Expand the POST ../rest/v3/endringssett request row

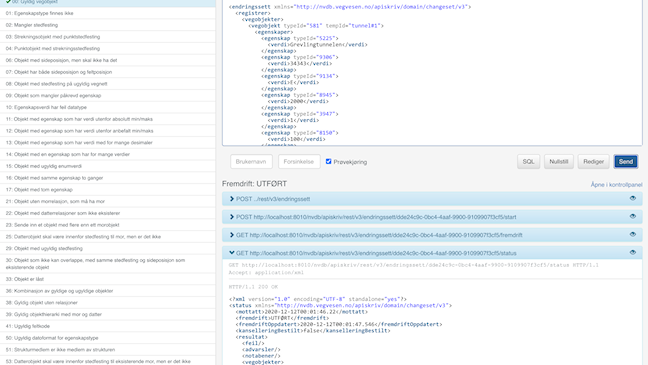[x=432, y=199]
